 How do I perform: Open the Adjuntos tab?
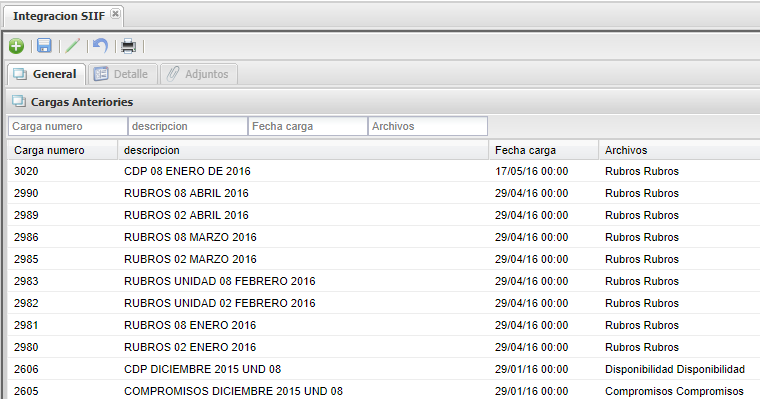(199, 74)
